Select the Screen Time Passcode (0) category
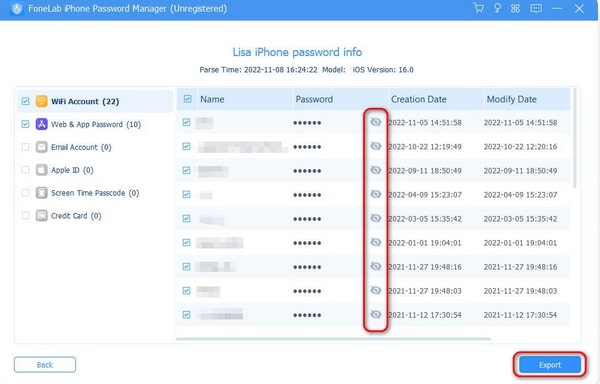 click(x=95, y=193)
